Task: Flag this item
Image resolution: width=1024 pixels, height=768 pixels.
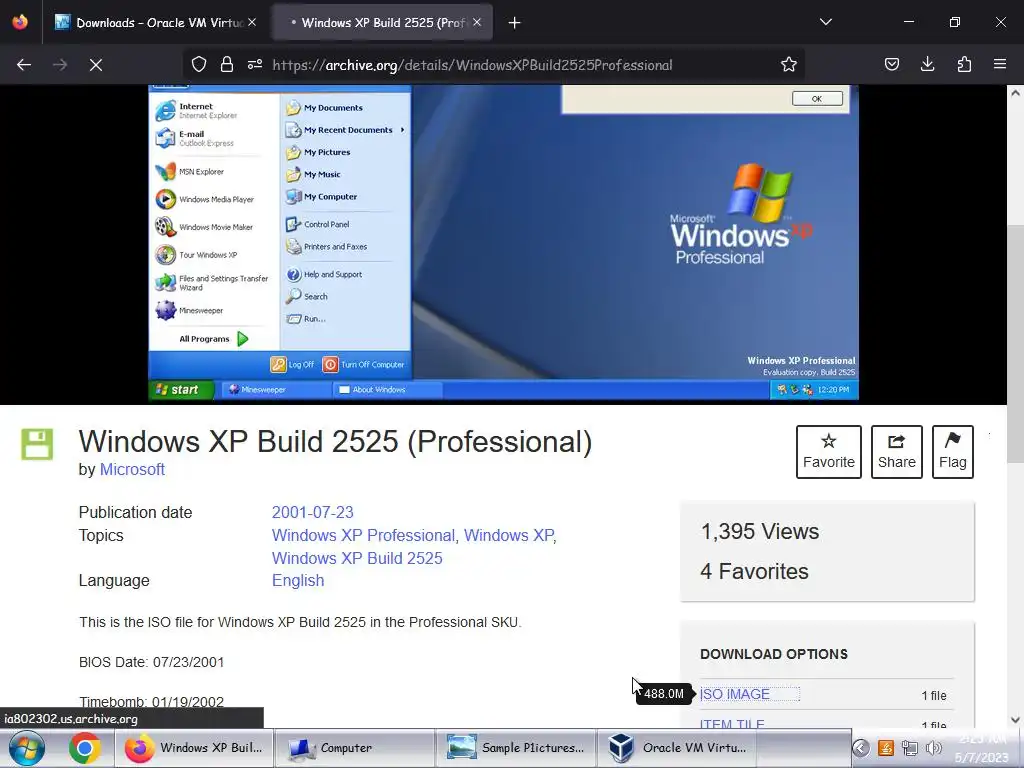Action: tap(953, 452)
